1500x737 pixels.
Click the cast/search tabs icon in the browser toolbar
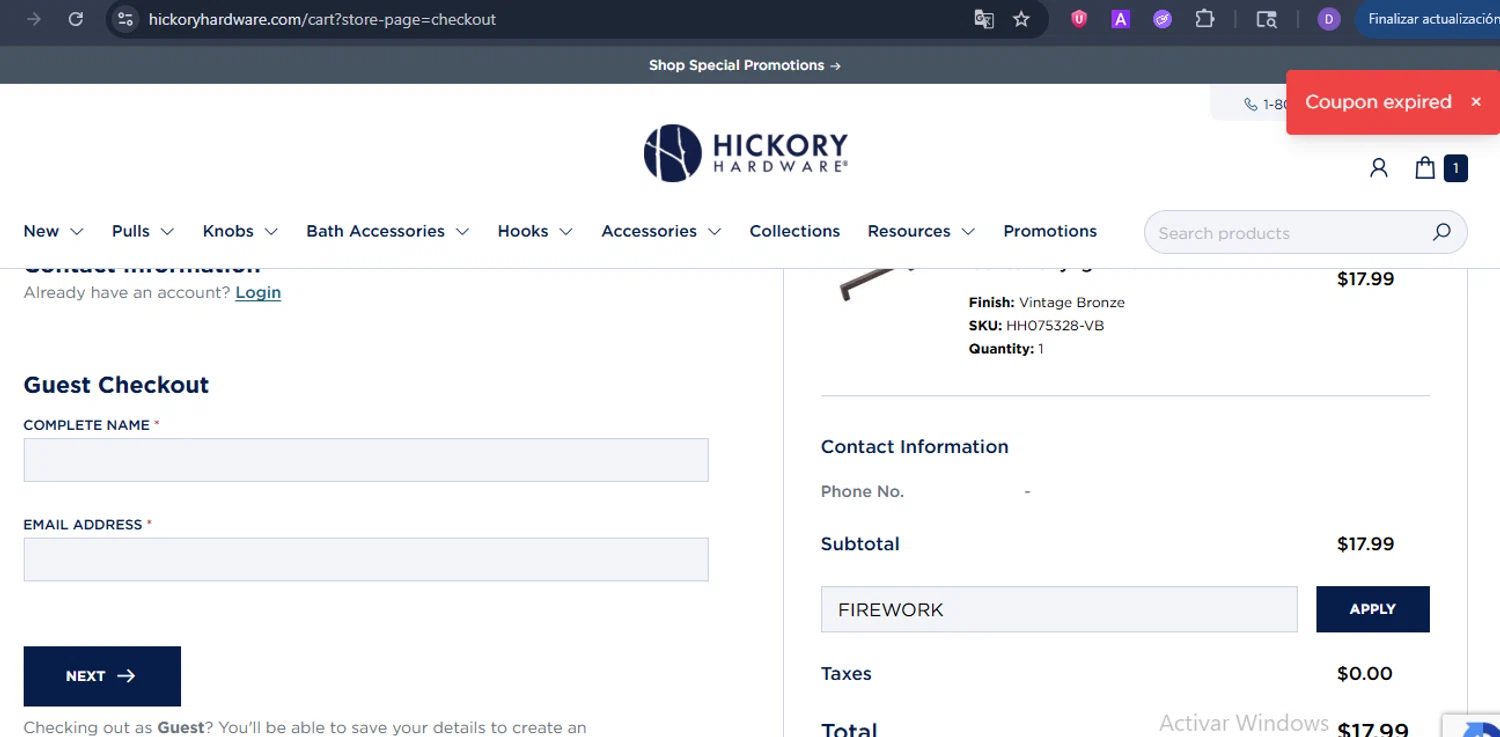(x=1266, y=19)
